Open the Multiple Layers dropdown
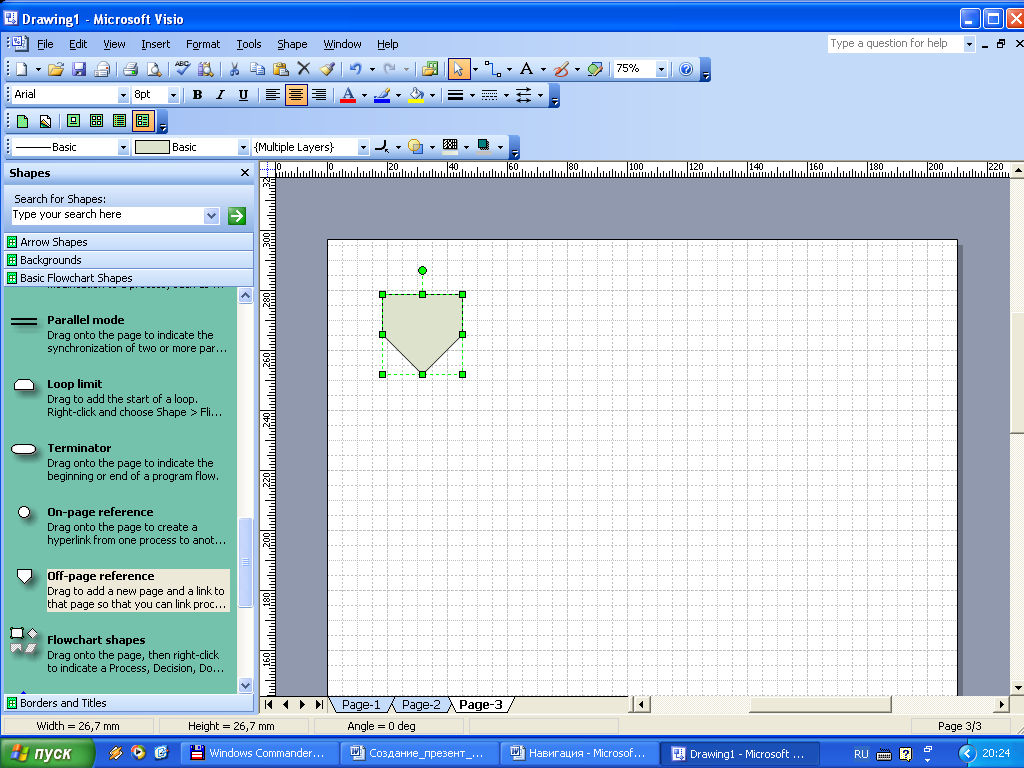 pyautogui.click(x=363, y=148)
